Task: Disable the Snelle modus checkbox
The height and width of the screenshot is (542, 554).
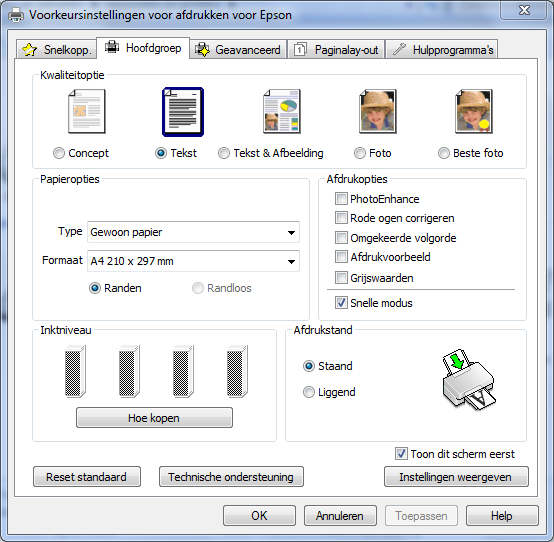Action: pyautogui.click(x=341, y=303)
